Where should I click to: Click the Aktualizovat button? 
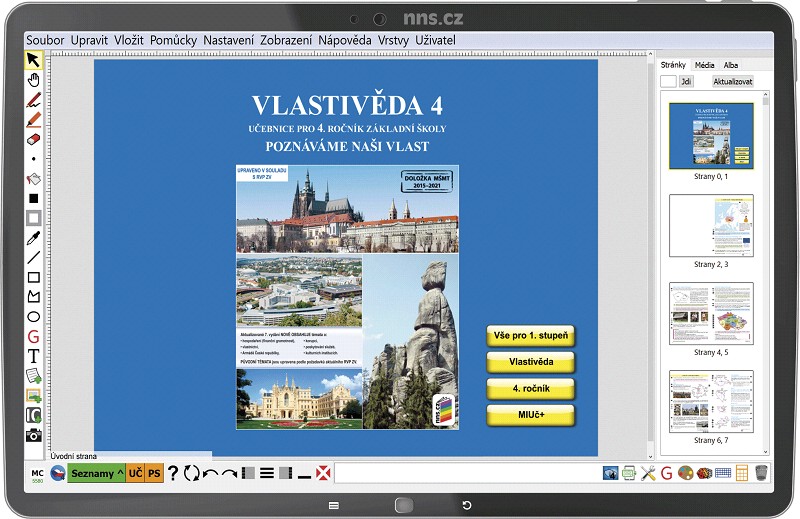coord(733,81)
